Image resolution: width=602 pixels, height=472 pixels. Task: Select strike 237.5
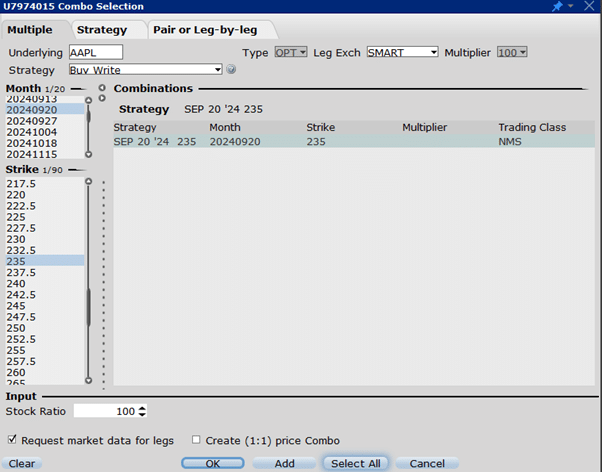(x=45, y=272)
